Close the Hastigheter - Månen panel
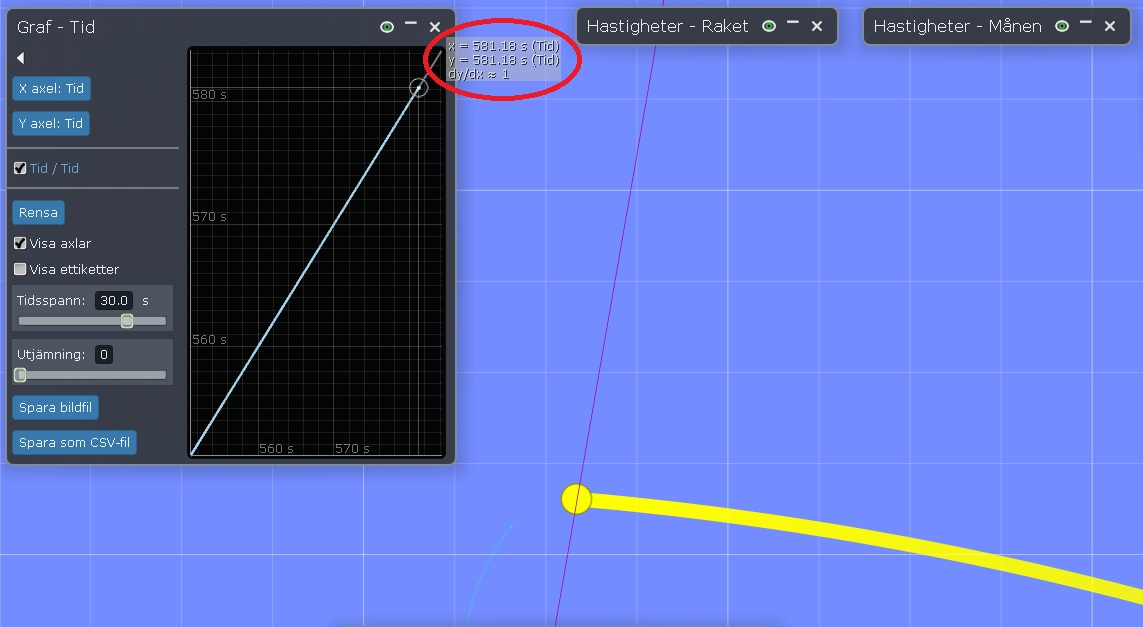Viewport: 1143px width, 627px height. [1110, 26]
